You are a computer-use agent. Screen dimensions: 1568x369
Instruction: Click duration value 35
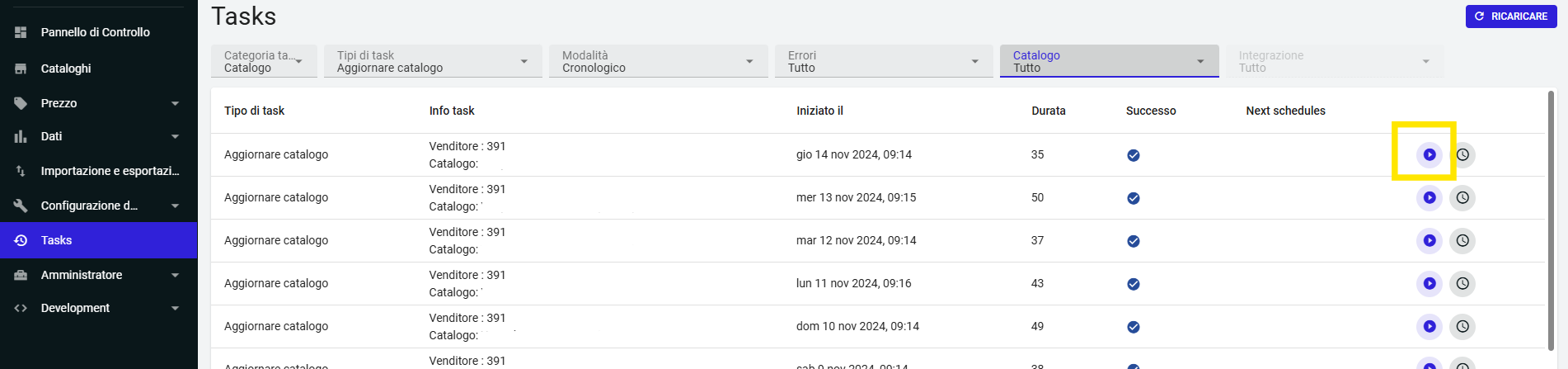click(x=1037, y=154)
